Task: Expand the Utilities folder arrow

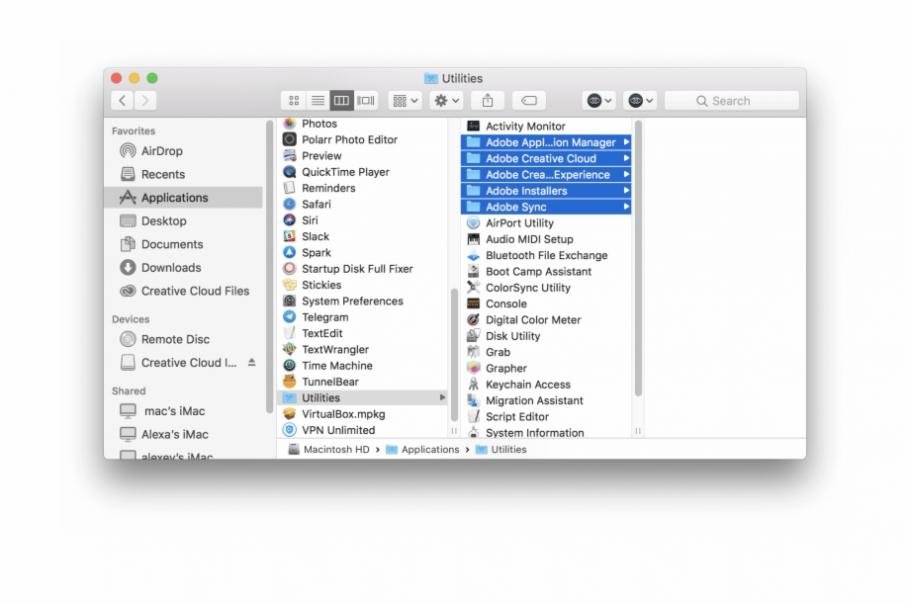Action: (x=442, y=397)
